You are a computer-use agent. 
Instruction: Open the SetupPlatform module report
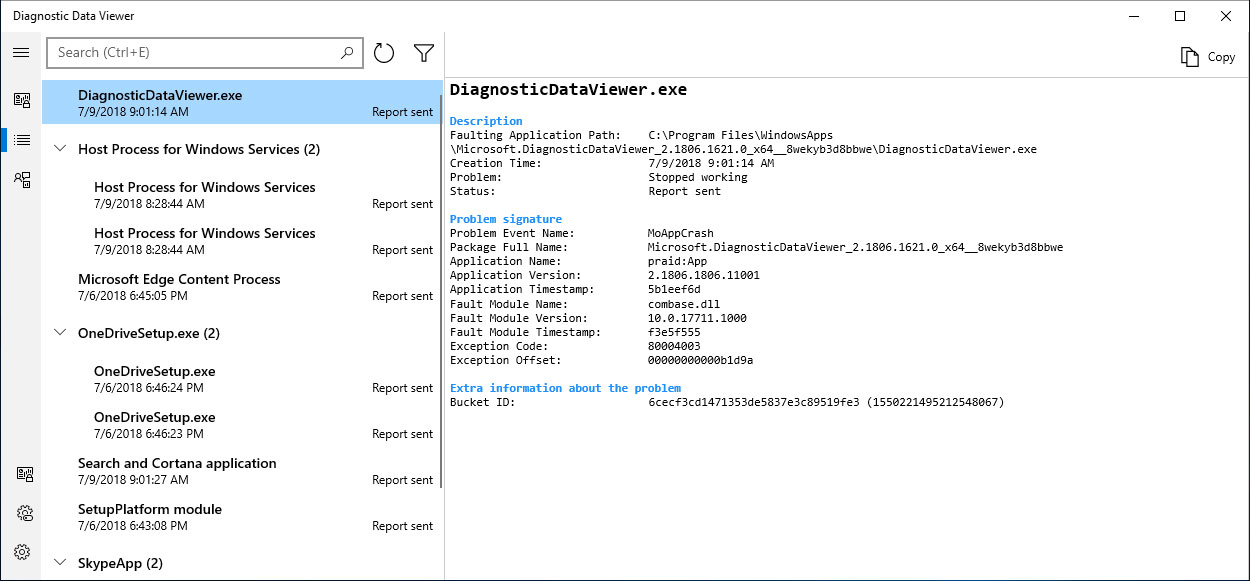point(242,517)
